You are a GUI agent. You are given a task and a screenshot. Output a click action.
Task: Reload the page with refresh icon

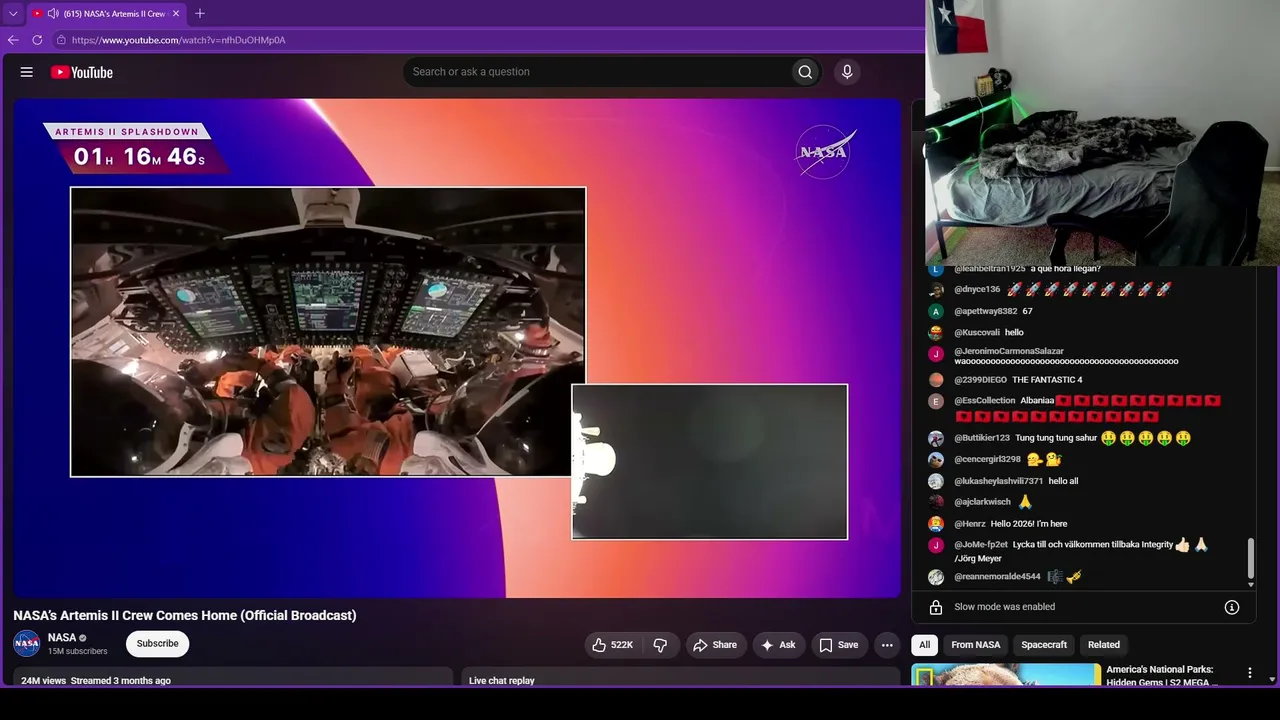pyautogui.click(x=37, y=40)
